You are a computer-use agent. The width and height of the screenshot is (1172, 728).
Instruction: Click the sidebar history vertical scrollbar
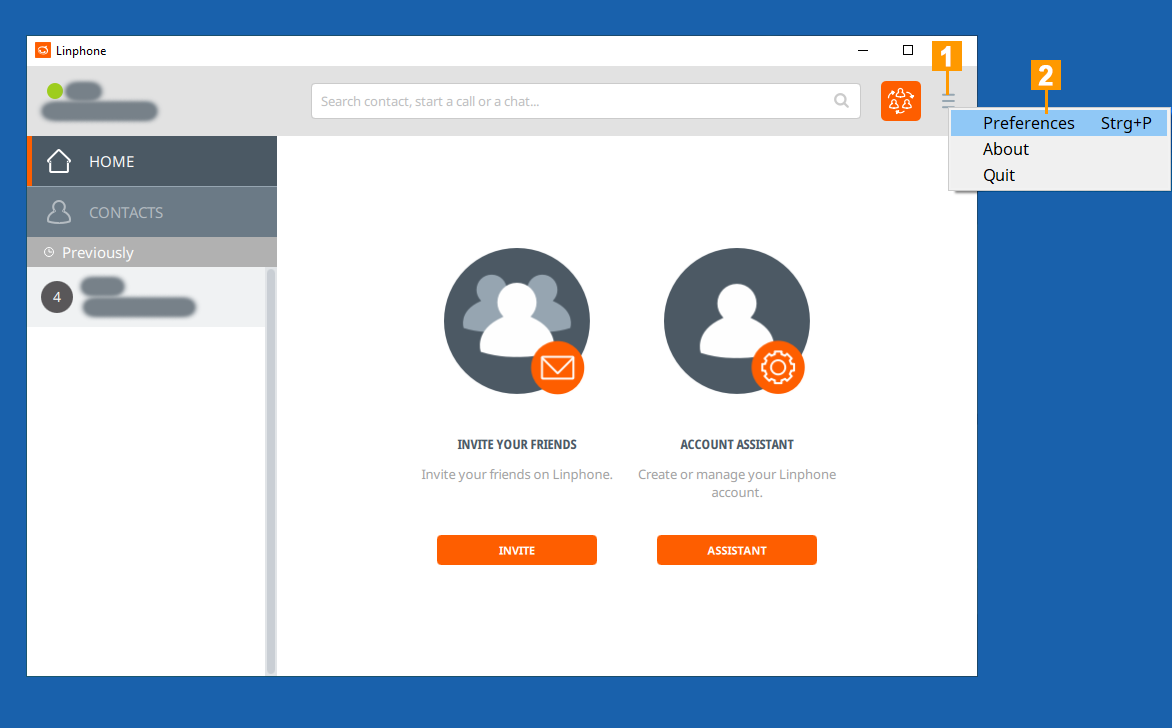coord(270,470)
